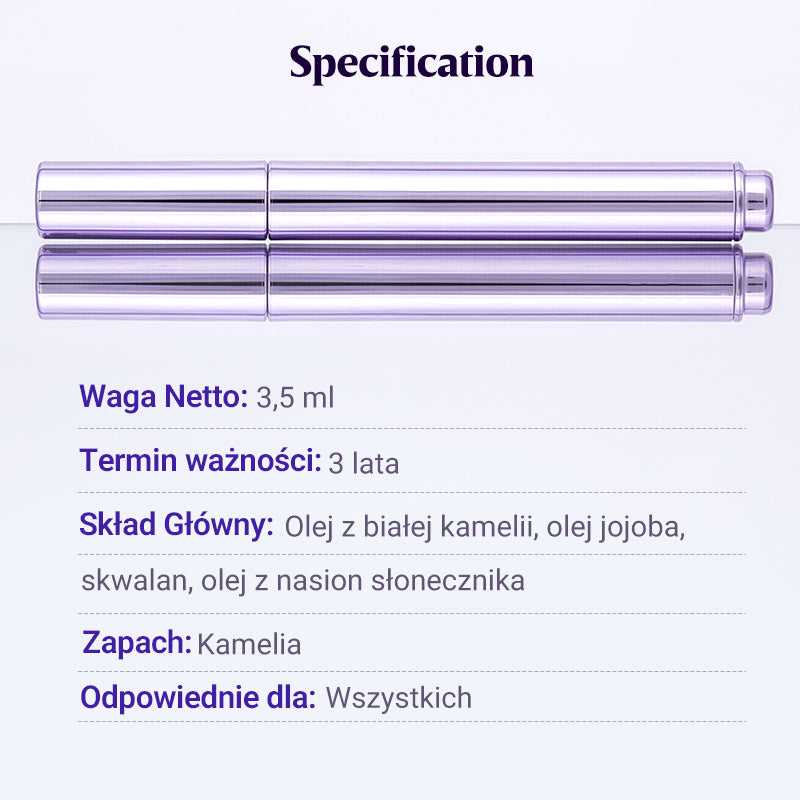This screenshot has width=800, height=800.
Task: Click the "Zapach:" label
Action: 137,643
